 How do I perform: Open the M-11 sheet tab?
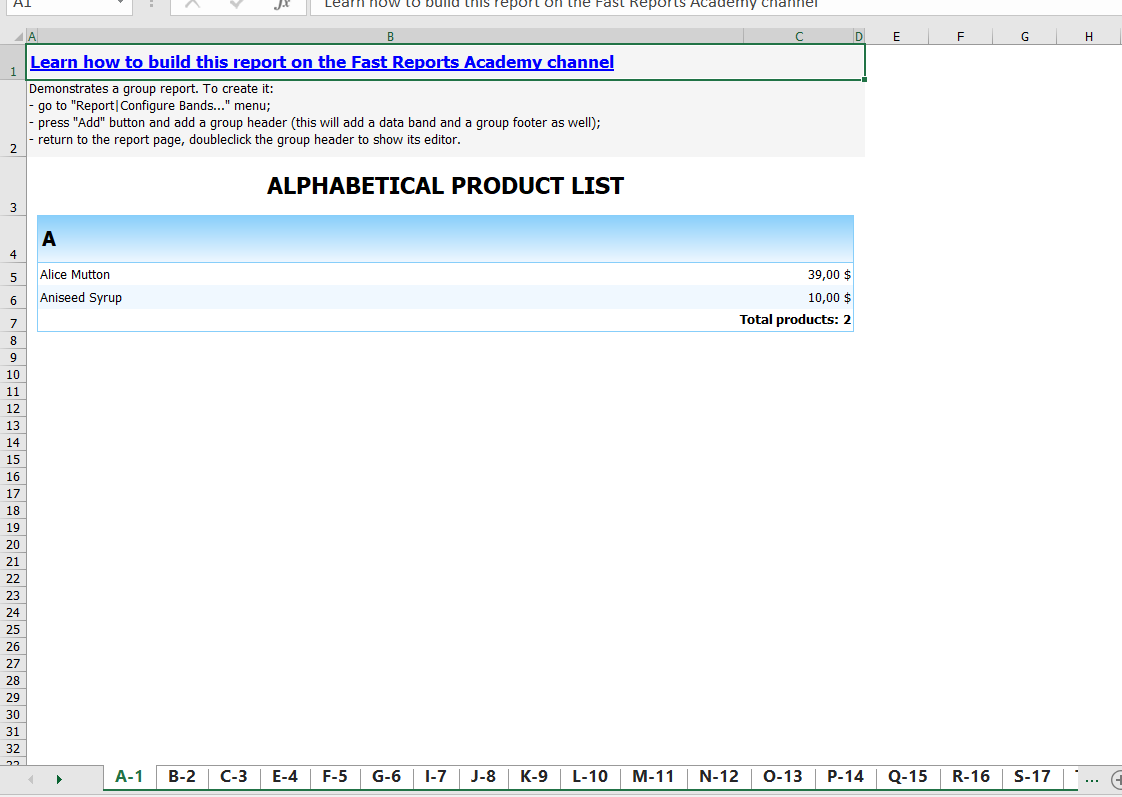coord(653,776)
